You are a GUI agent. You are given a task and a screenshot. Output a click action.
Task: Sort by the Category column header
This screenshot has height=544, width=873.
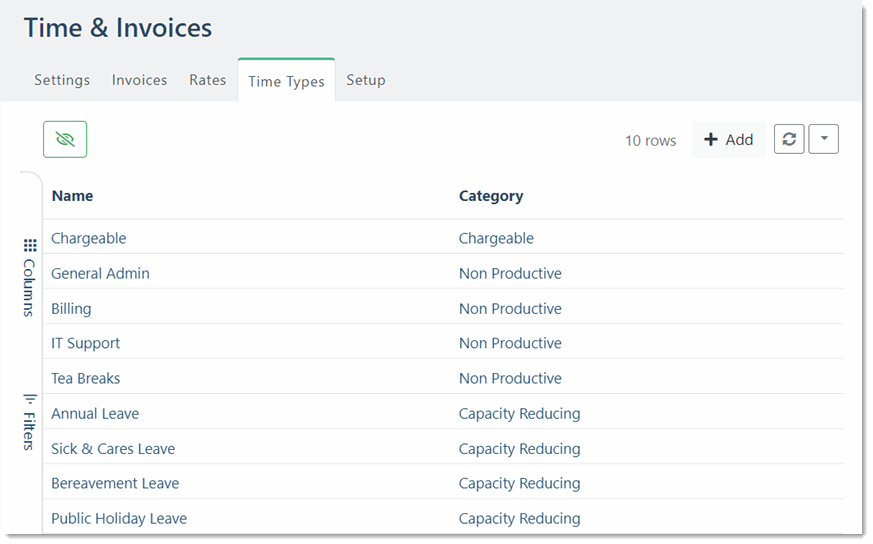pos(491,196)
